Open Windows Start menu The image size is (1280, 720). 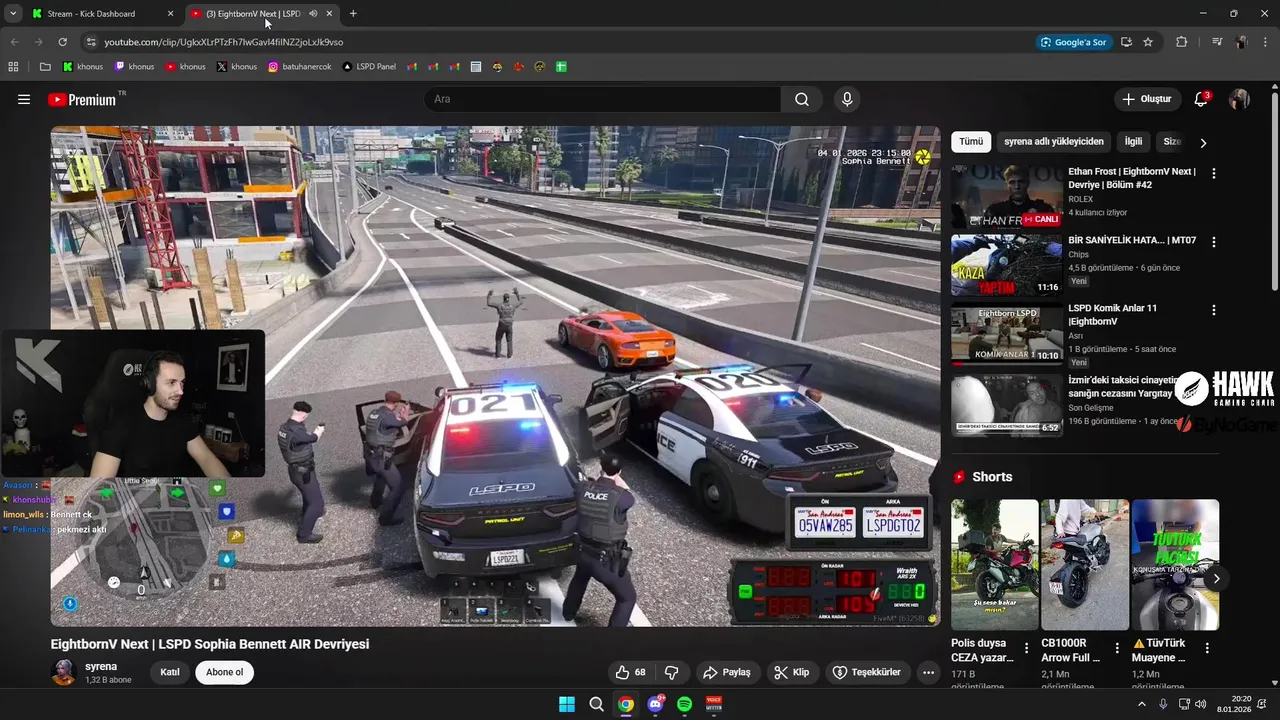[567, 704]
